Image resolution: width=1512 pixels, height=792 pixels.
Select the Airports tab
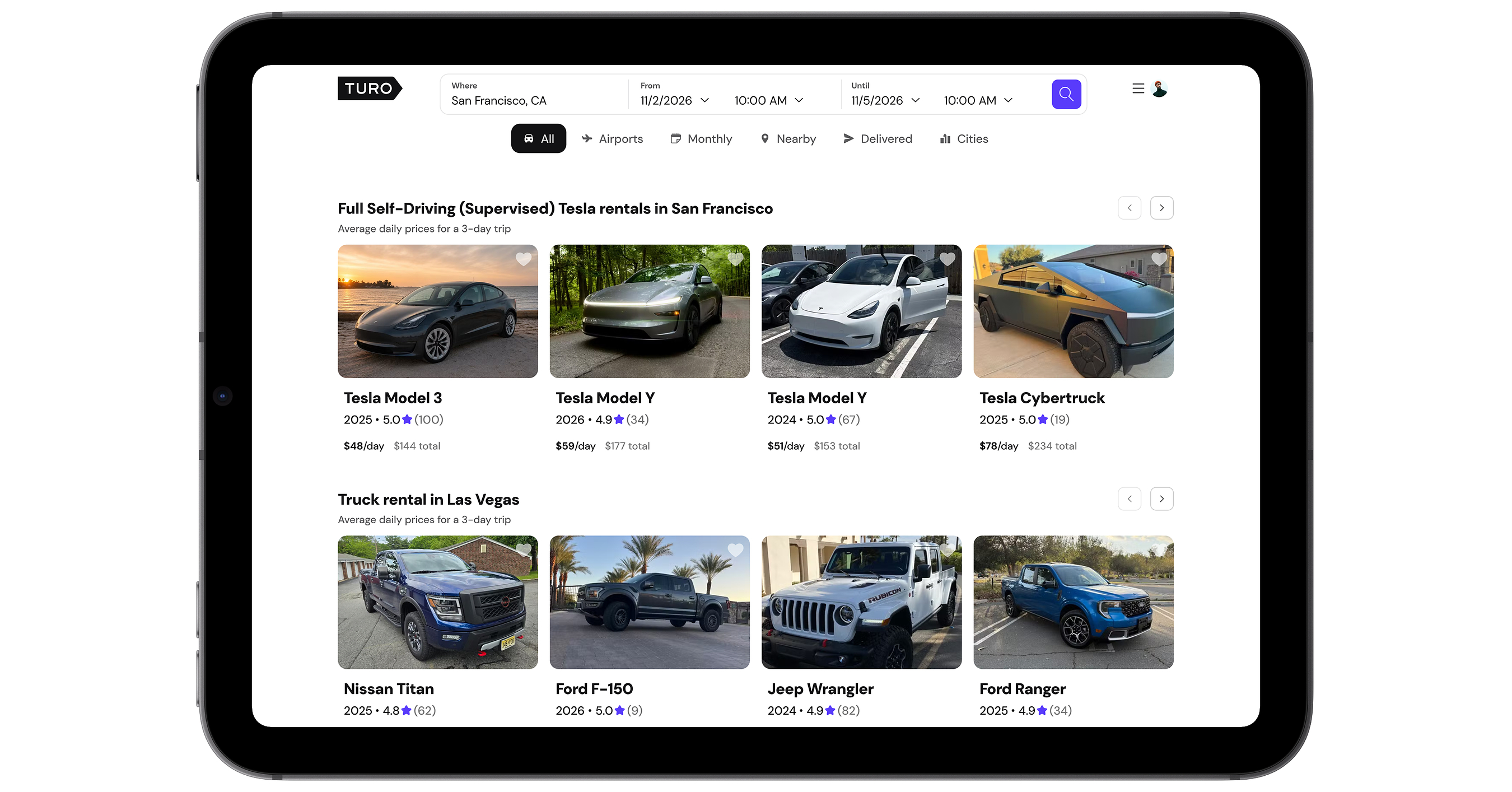pyautogui.click(x=612, y=138)
